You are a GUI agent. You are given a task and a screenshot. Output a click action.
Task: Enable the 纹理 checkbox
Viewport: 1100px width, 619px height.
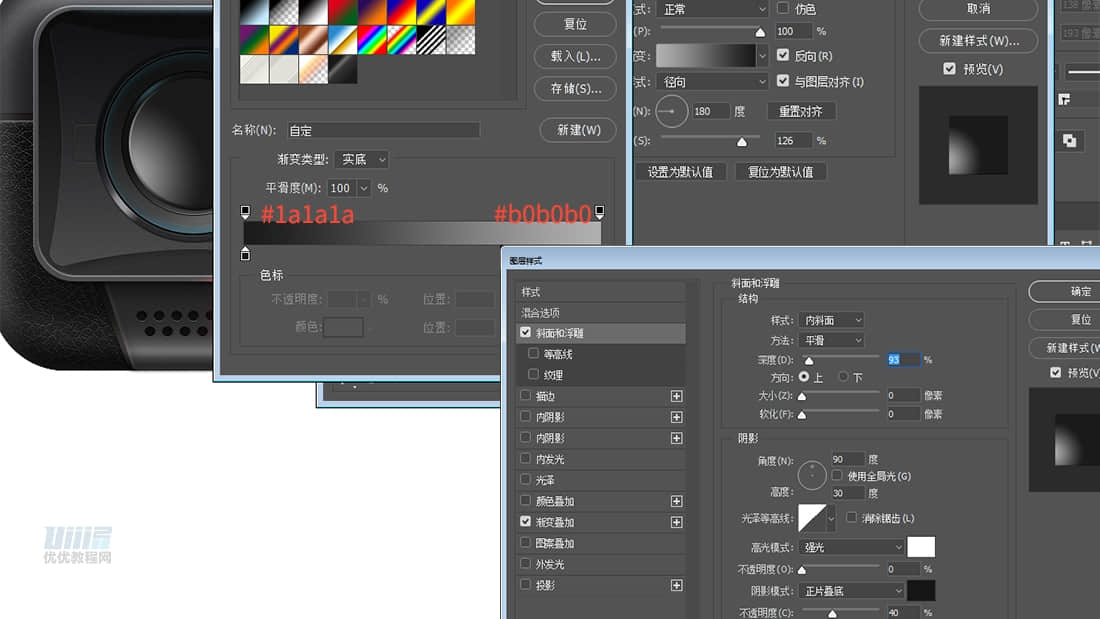534,375
